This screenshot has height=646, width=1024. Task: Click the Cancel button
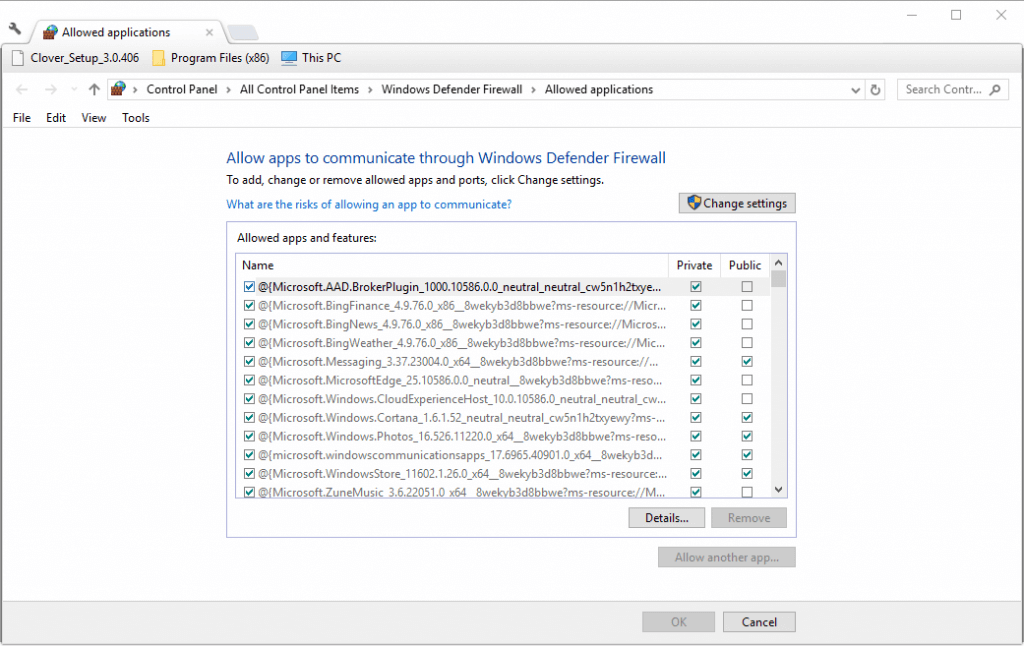tap(759, 622)
